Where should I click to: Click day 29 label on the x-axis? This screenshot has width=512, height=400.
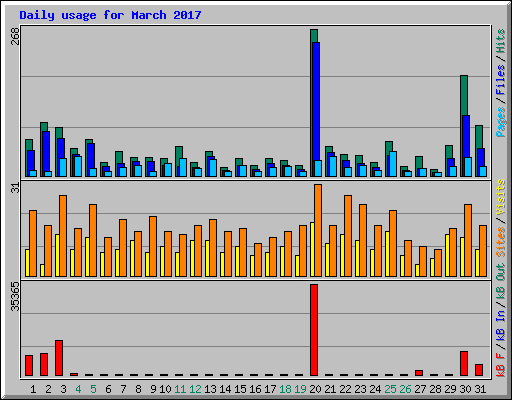(x=450, y=389)
